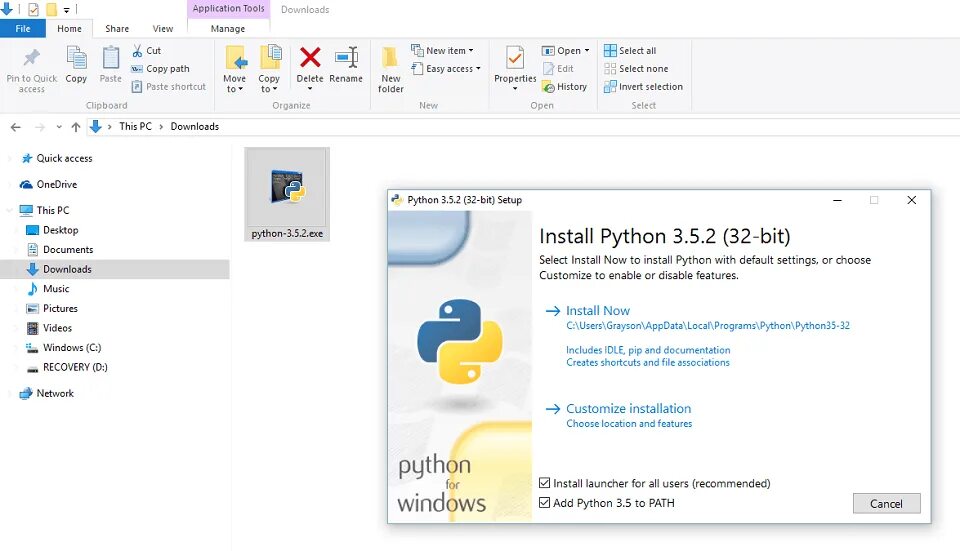Click Downloads in address breadcrumb
The width and height of the screenshot is (960, 551).
pyautogui.click(x=195, y=126)
